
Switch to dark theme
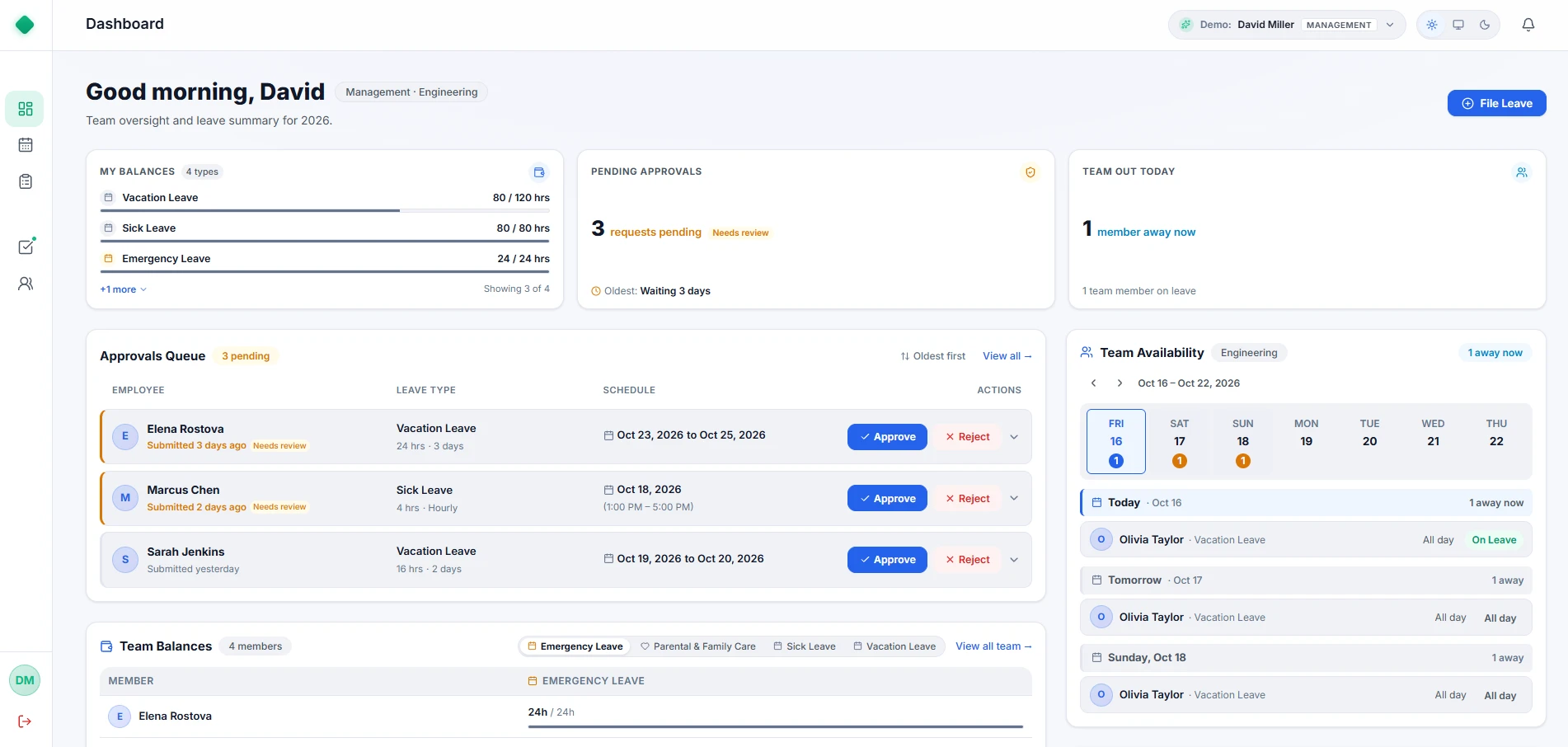point(1485,25)
